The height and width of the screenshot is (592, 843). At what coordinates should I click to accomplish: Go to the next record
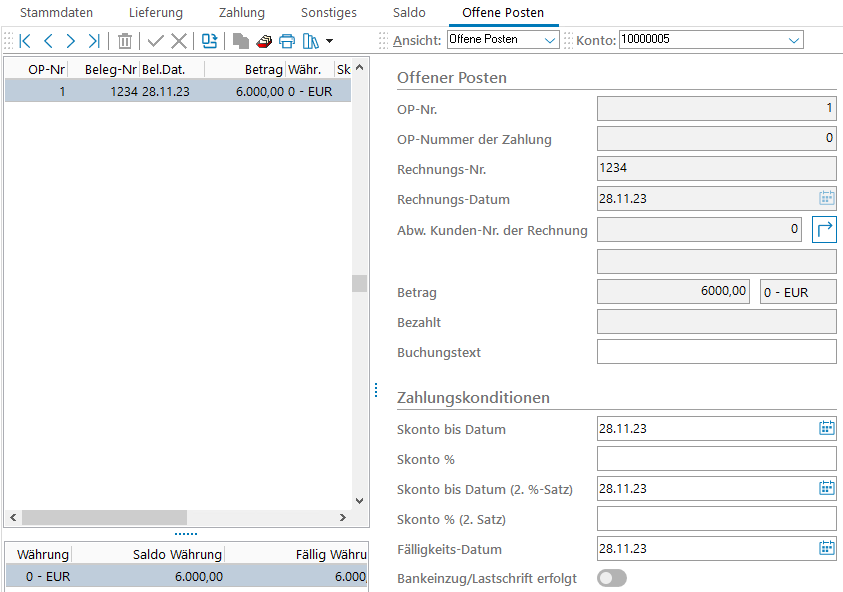tap(71, 41)
